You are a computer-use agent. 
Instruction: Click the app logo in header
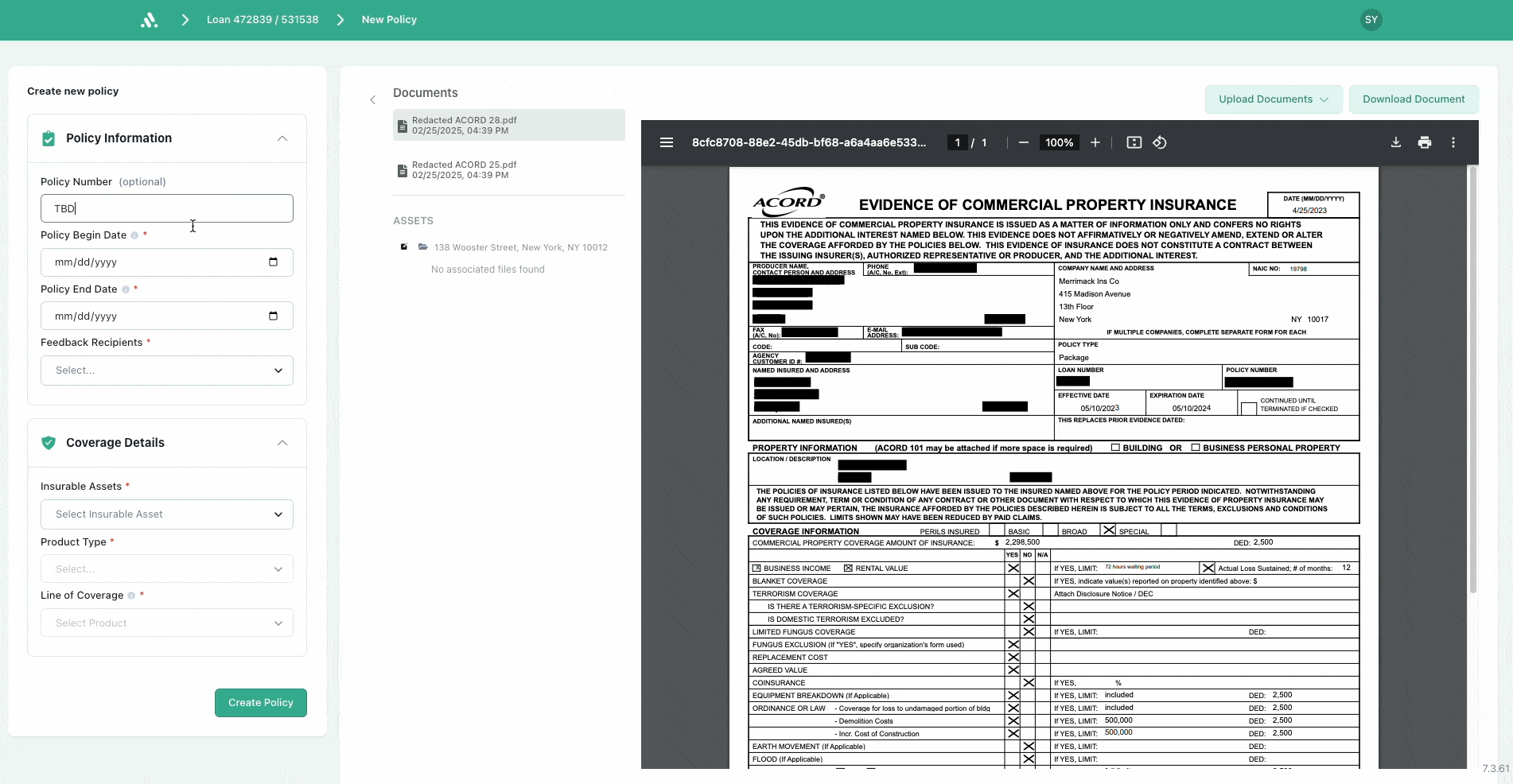tap(150, 20)
